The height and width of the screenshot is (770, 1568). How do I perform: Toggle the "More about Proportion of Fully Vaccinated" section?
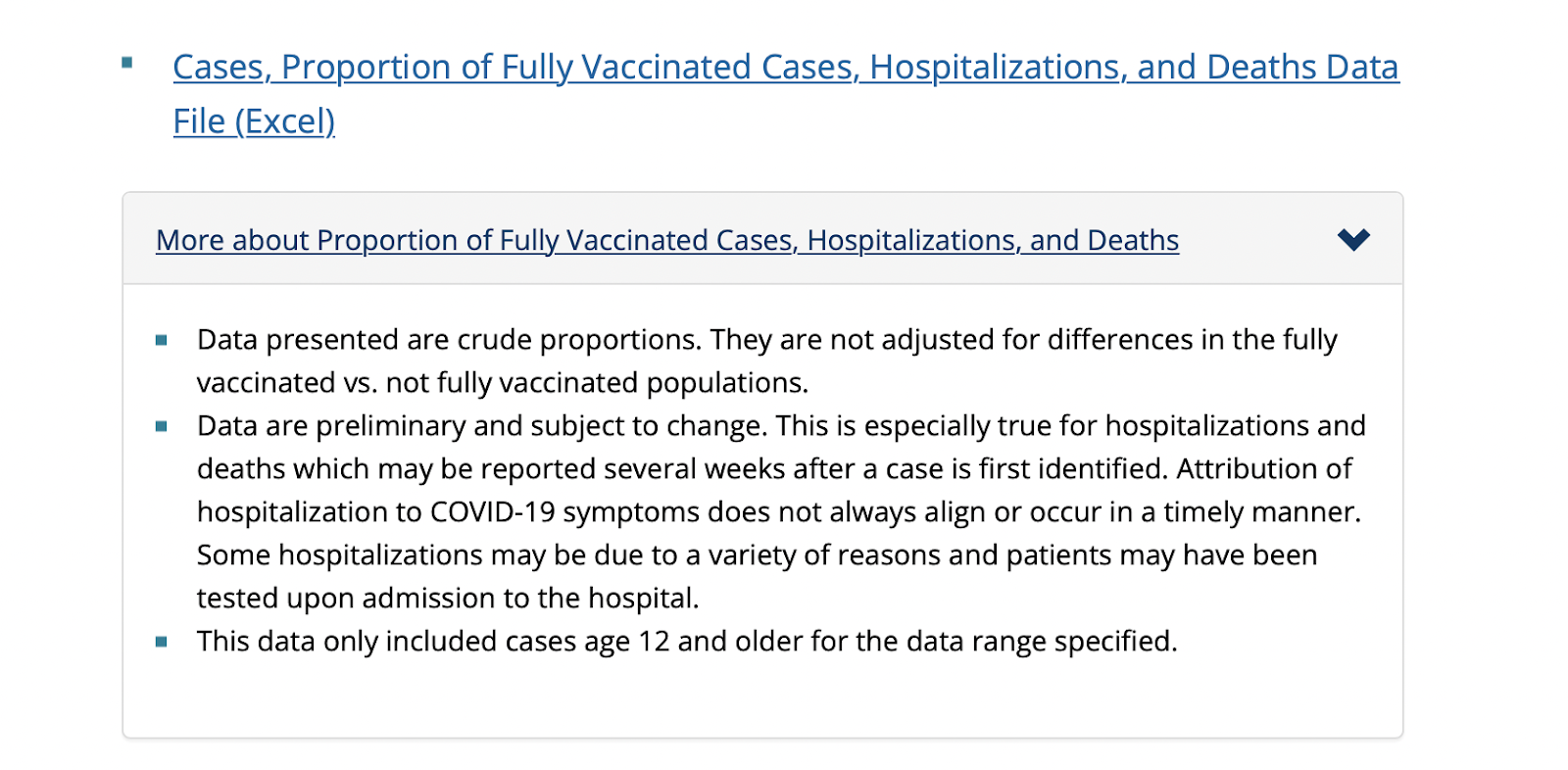pos(666,240)
